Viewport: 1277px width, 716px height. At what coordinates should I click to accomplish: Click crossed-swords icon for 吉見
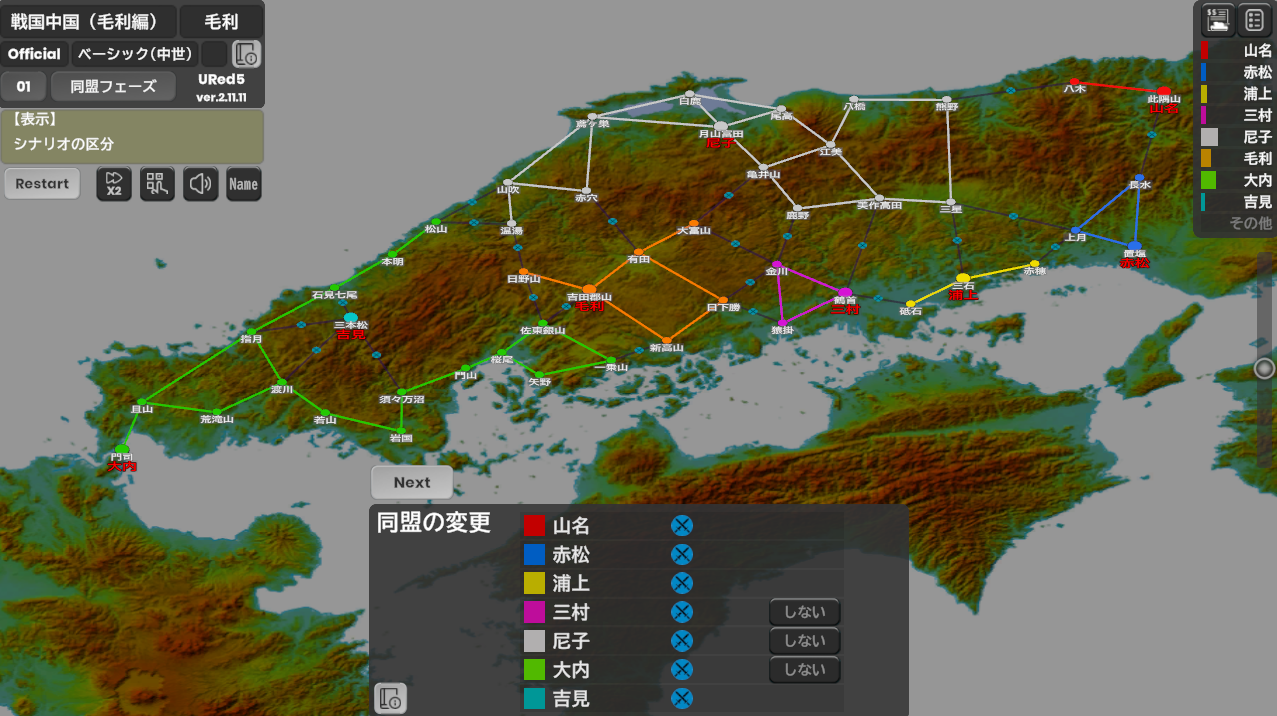681,698
